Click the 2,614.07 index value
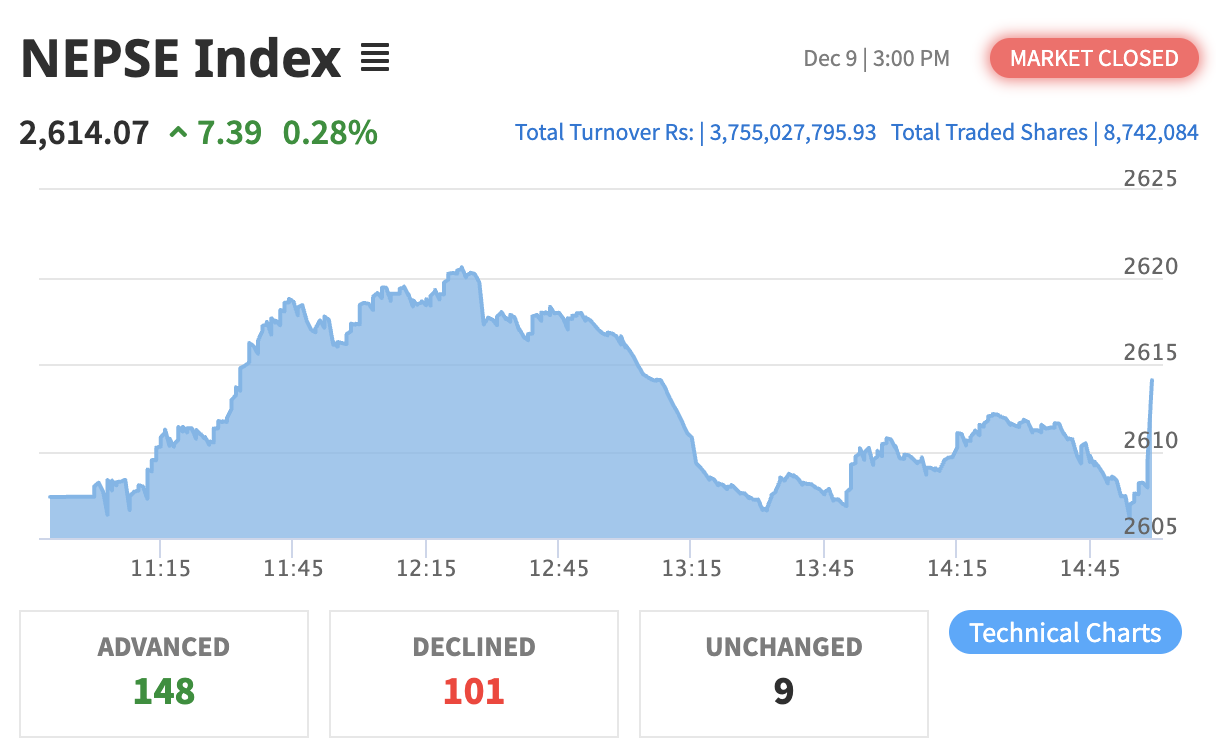This screenshot has height=745, width=1216. 84,131
